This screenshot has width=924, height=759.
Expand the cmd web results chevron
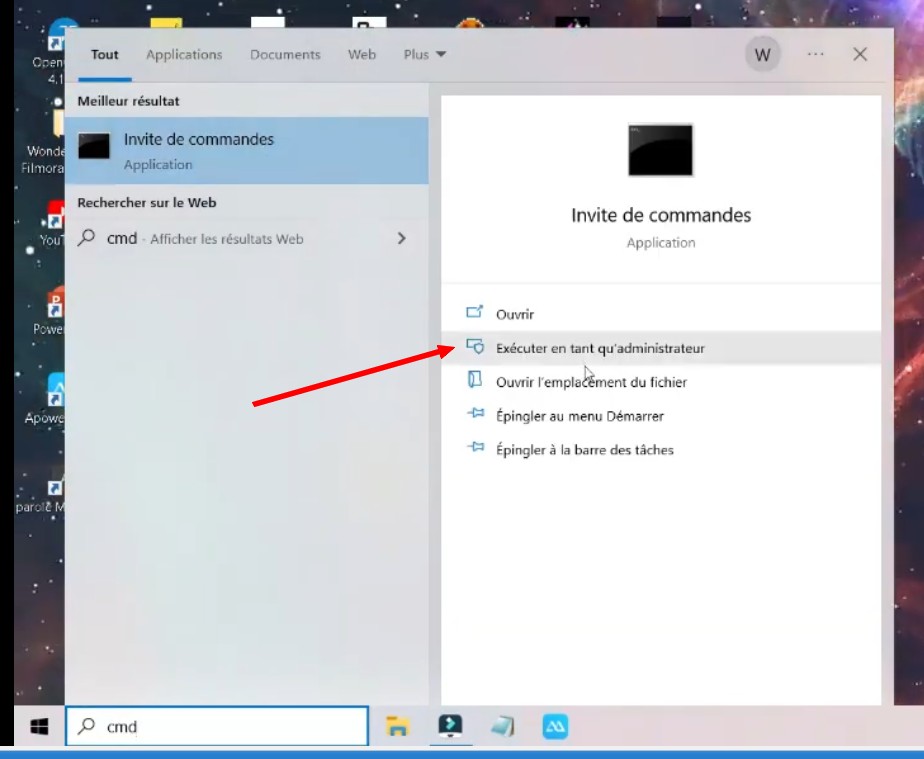(402, 239)
